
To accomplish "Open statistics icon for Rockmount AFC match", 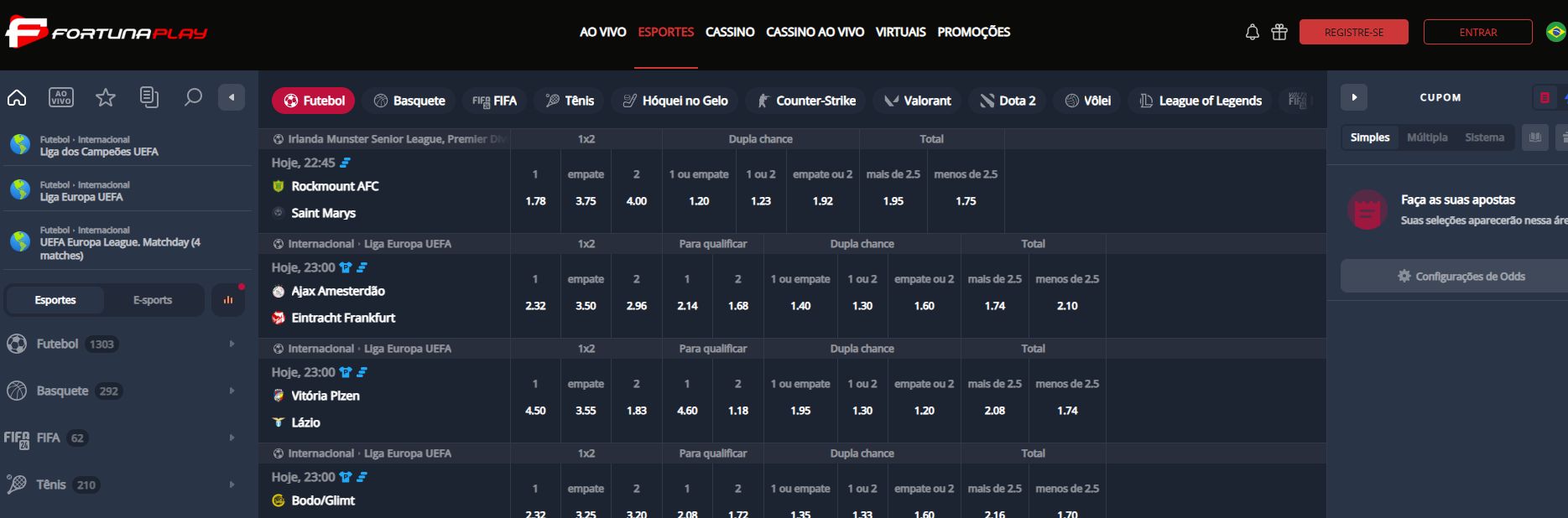I will click(345, 163).
